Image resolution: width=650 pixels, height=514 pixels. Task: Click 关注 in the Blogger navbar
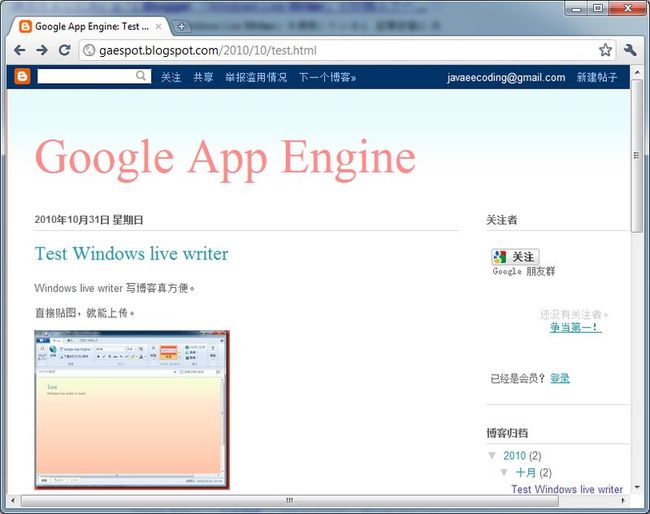171,78
